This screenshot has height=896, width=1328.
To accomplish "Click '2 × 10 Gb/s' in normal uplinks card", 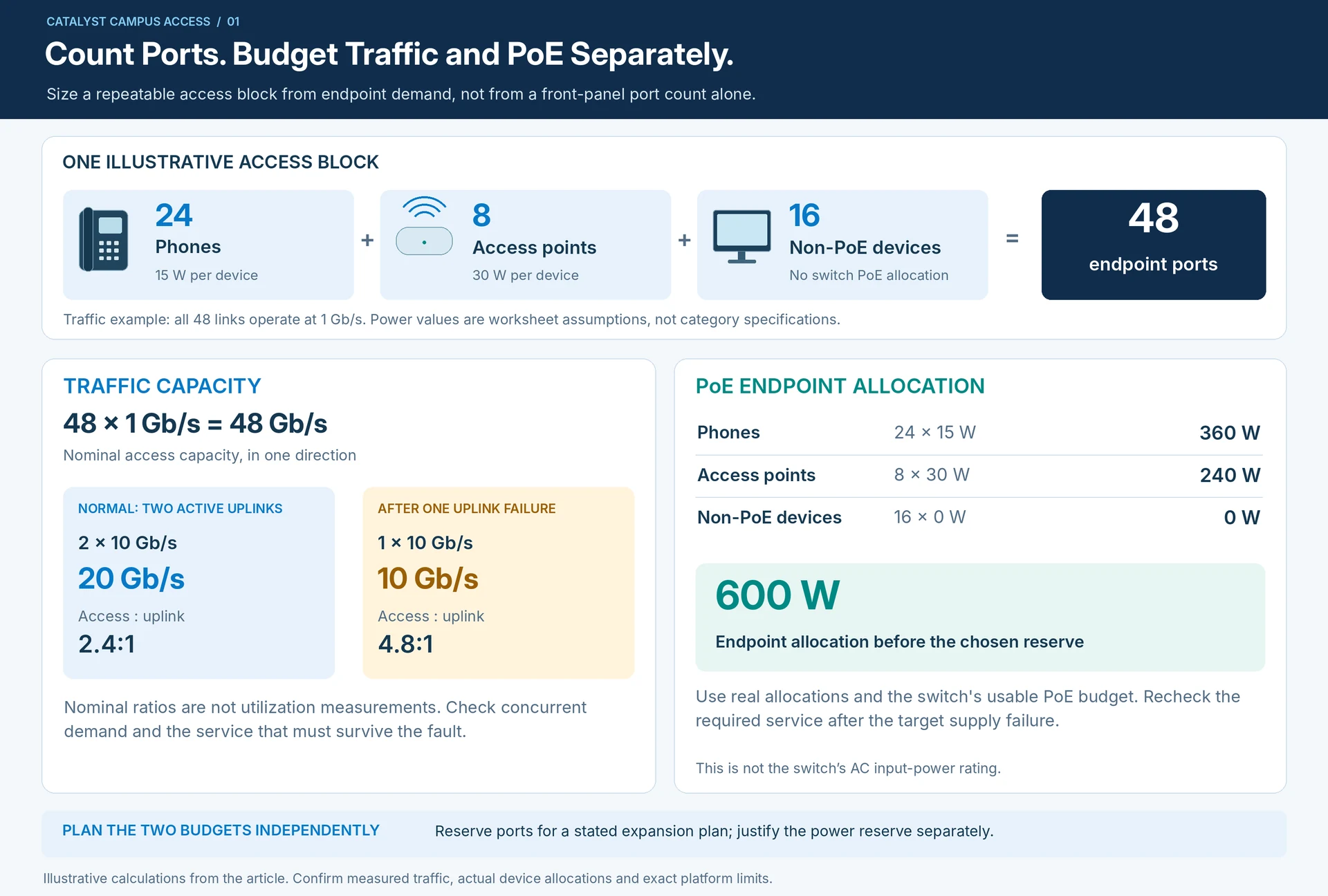I will 127,543.
